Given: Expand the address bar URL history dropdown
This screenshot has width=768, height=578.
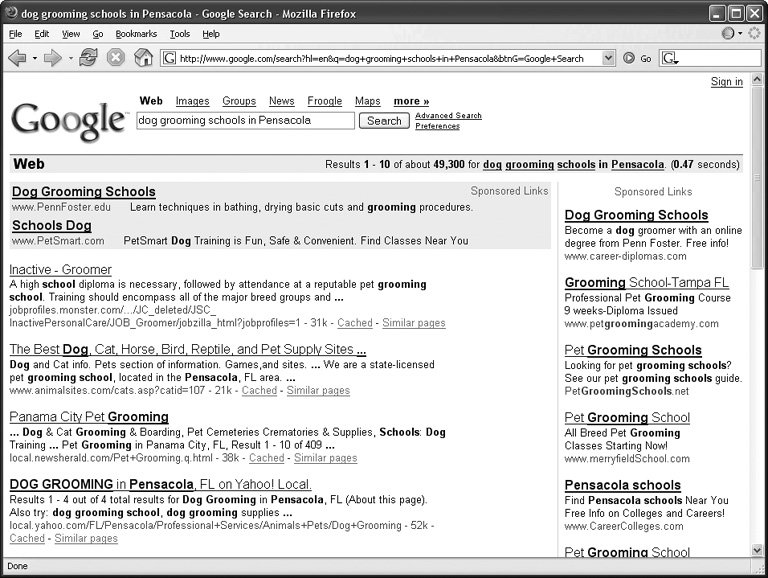Looking at the screenshot, I should tap(608, 58).
